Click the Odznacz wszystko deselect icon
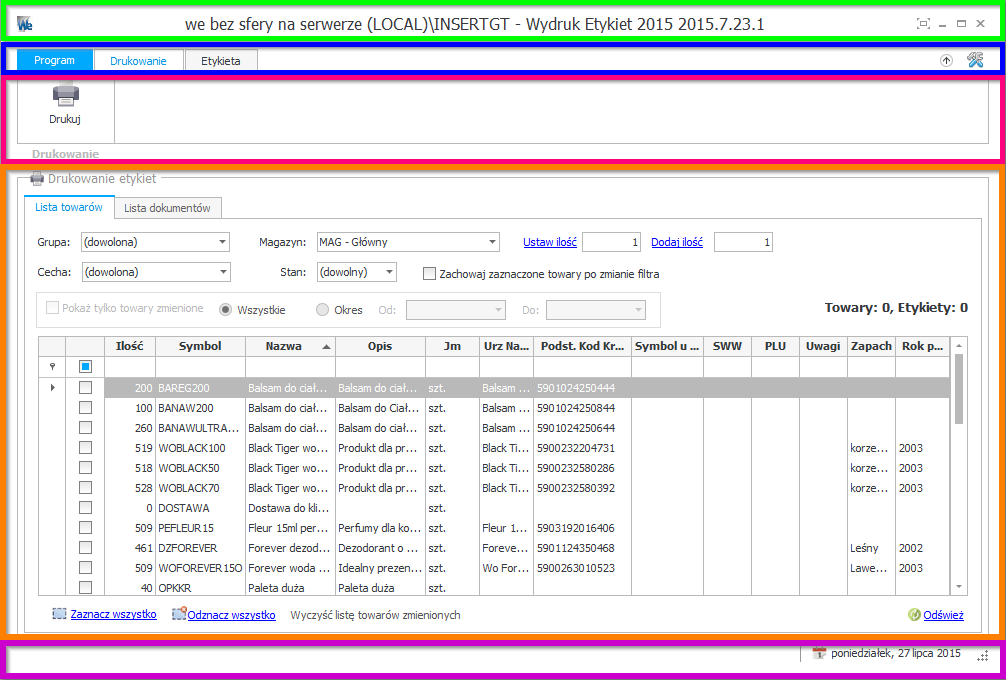This screenshot has width=1006, height=680. (x=179, y=614)
